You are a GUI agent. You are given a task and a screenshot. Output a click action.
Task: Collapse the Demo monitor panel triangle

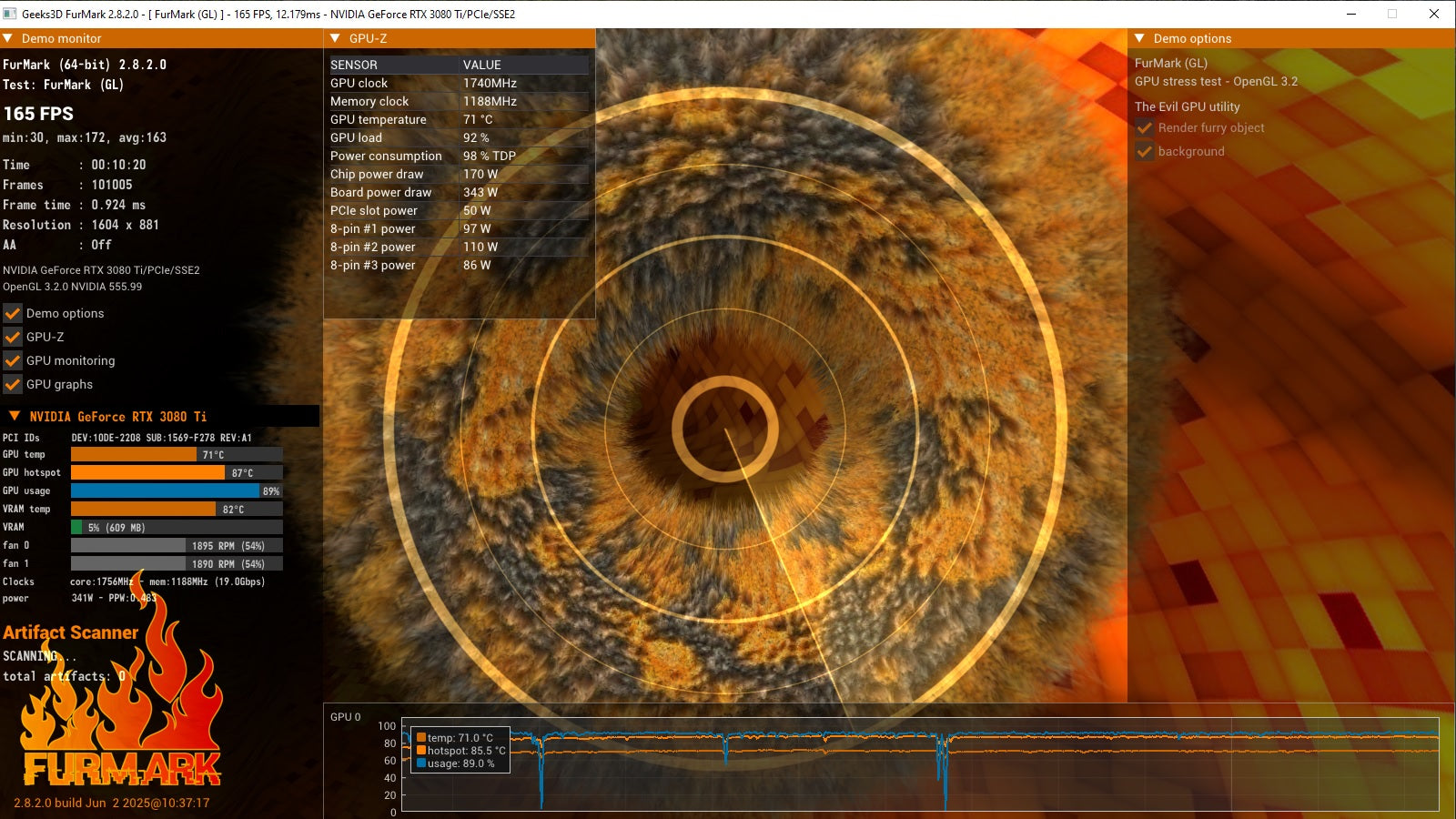[8, 38]
